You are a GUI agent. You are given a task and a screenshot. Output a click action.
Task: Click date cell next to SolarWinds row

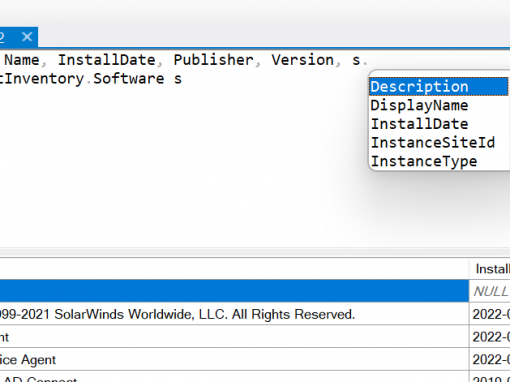pyautogui.click(x=490, y=314)
